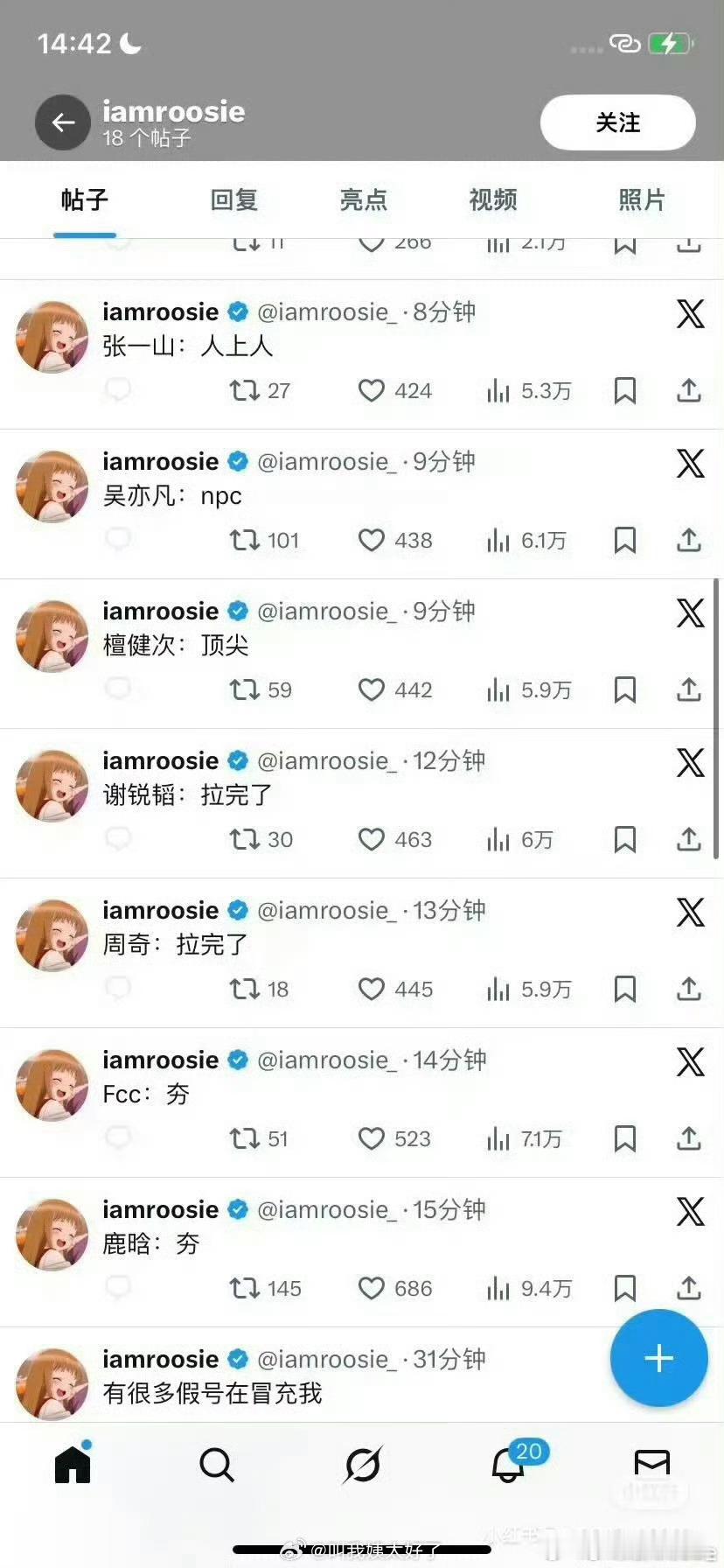Go to home tab in bottom bar

pos(73,1462)
